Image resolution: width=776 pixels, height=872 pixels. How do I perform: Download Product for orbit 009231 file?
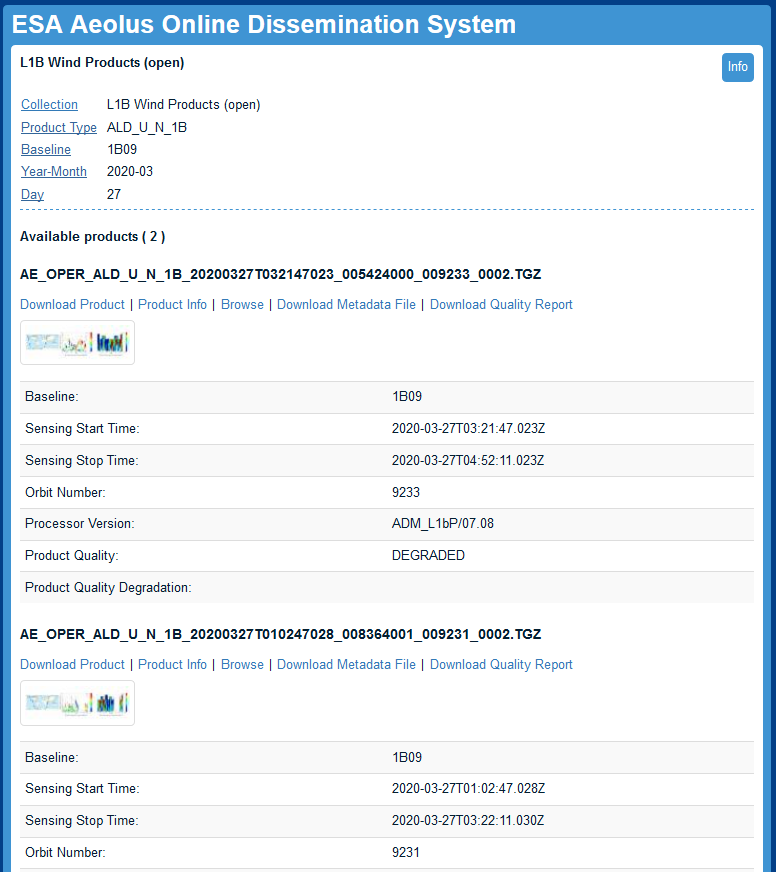coord(72,664)
